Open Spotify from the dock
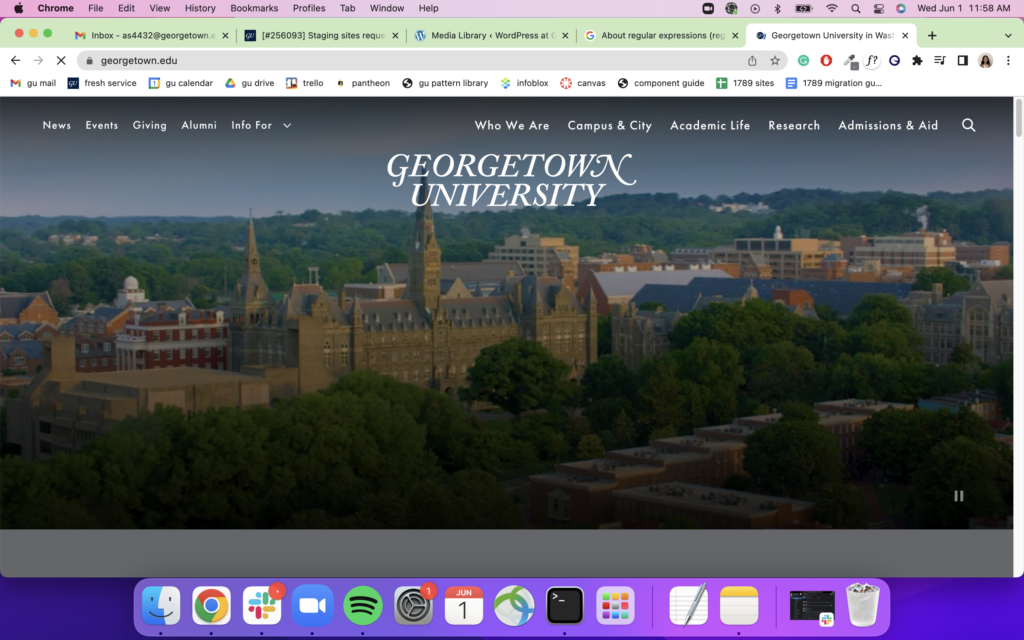1024x640 pixels. pos(362,605)
